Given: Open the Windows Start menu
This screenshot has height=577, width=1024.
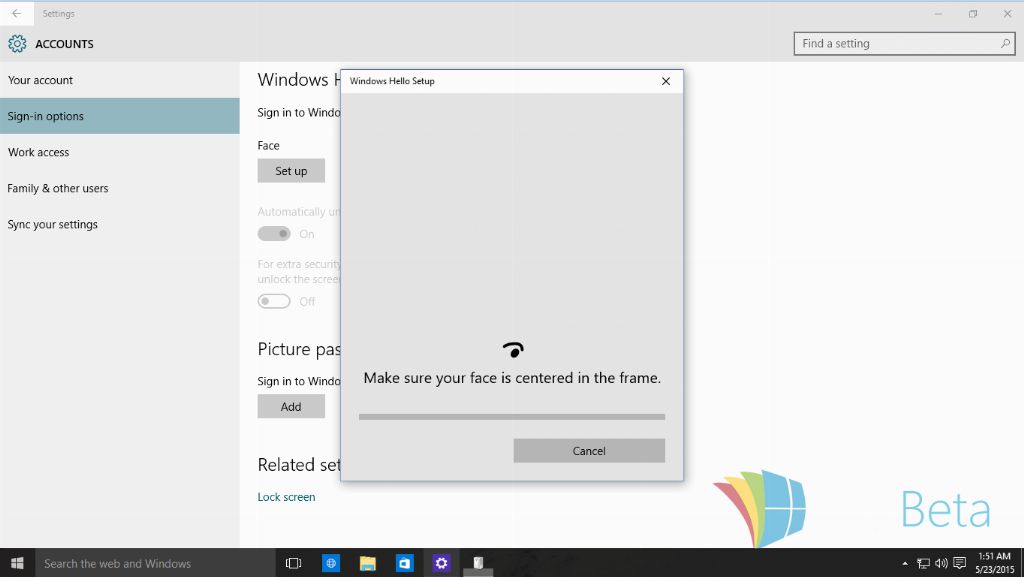Looking at the screenshot, I should [17, 563].
